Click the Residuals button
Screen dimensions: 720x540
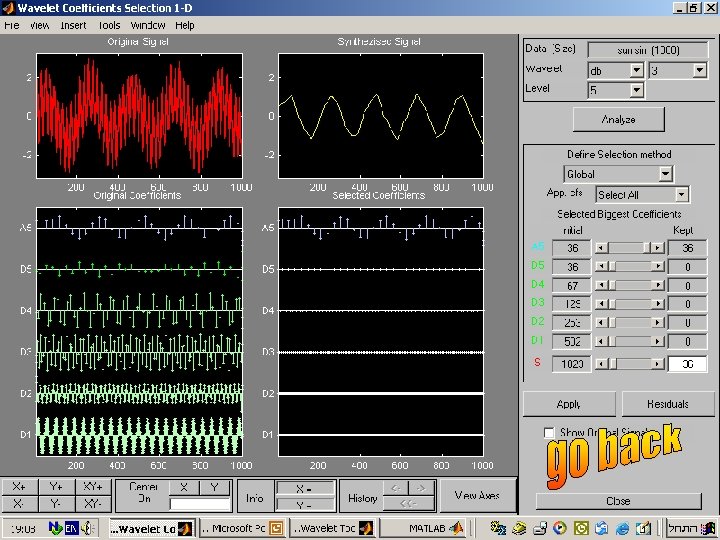coord(668,404)
